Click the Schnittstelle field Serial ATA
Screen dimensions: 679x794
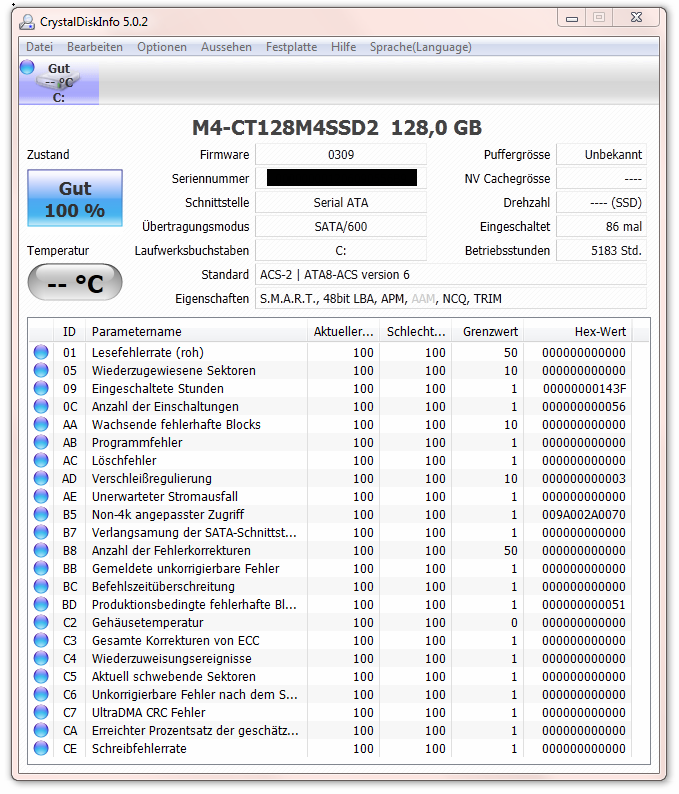point(341,203)
